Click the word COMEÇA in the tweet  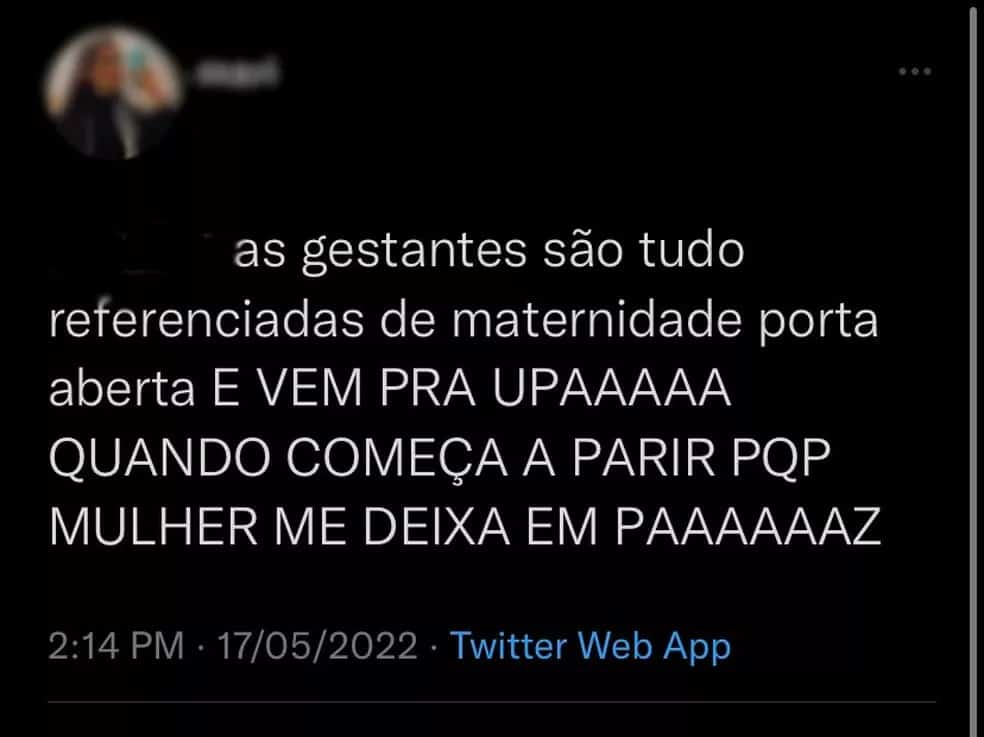coord(397,460)
